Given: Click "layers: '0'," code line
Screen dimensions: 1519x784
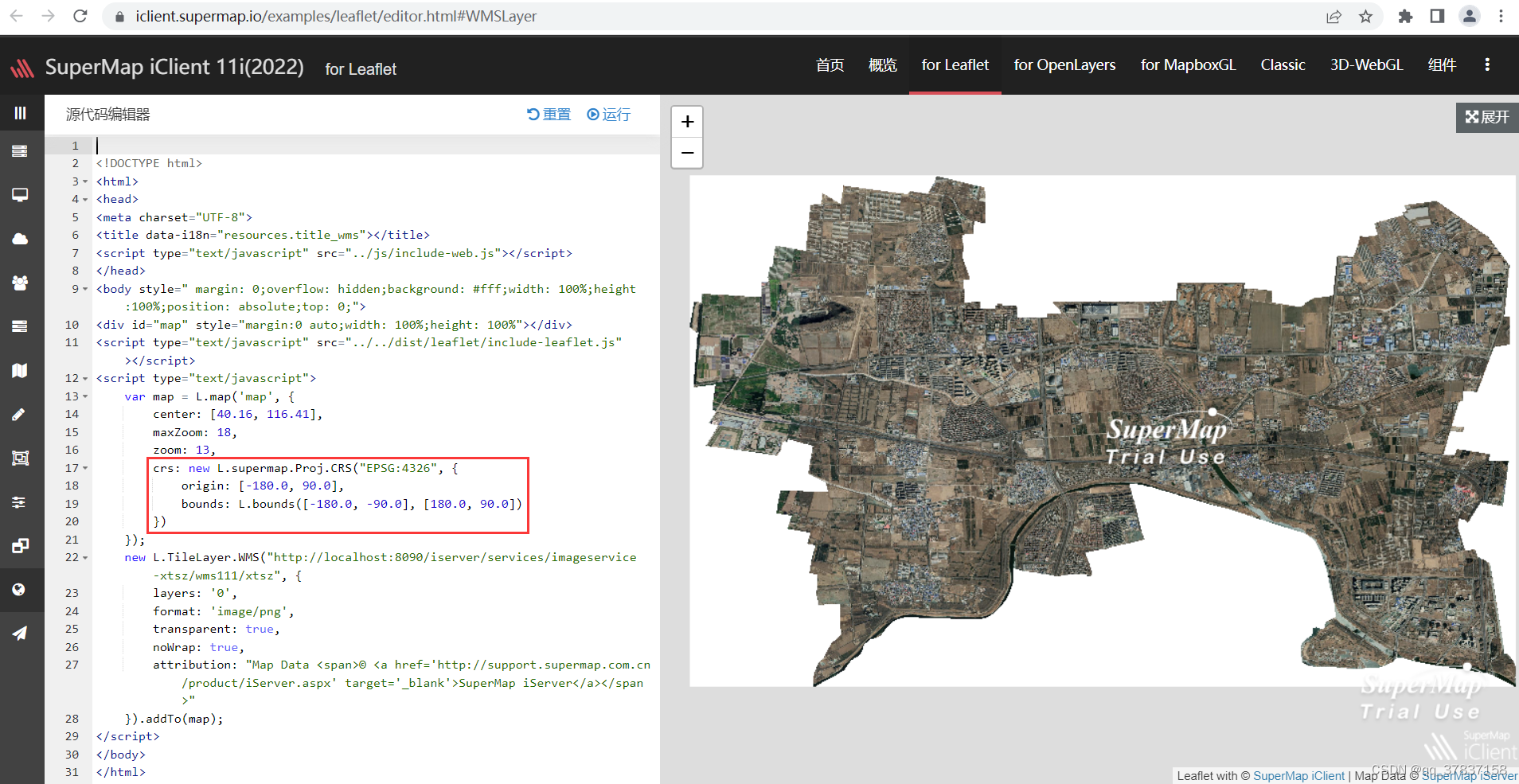Looking at the screenshot, I should 195,593.
